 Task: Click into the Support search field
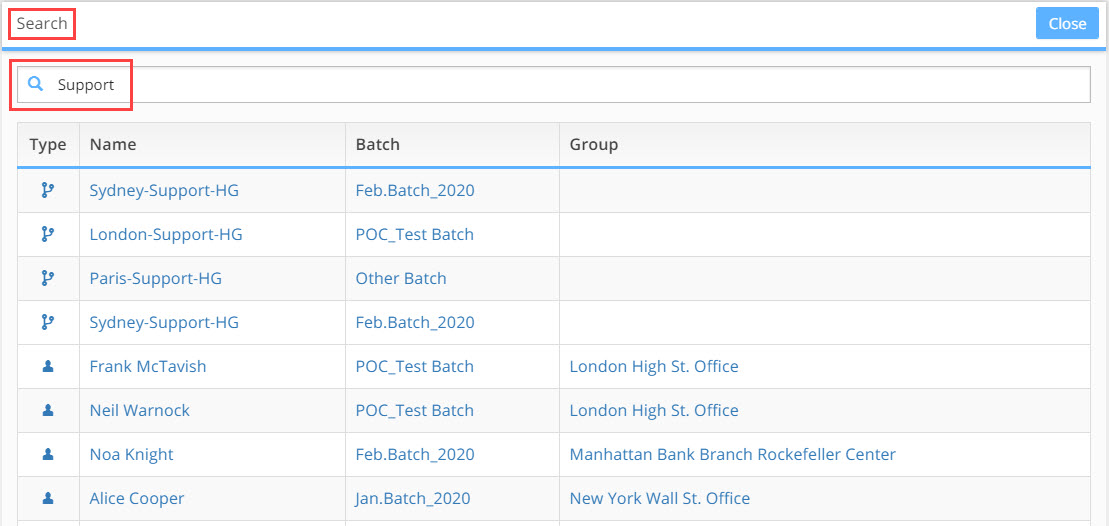[x=554, y=85]
